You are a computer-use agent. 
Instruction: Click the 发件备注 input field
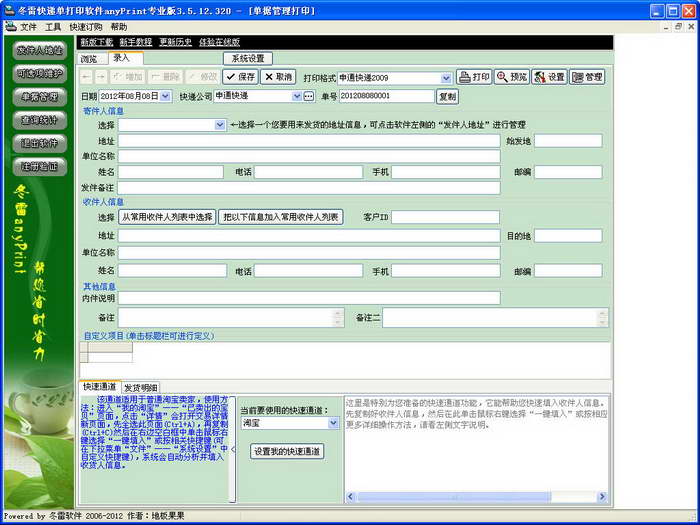[x=309, y=188]
